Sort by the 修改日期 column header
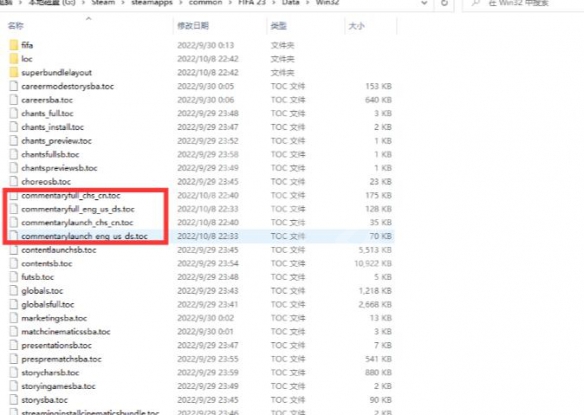This screenshot has width=584, height=415. [x=193, y=26]
